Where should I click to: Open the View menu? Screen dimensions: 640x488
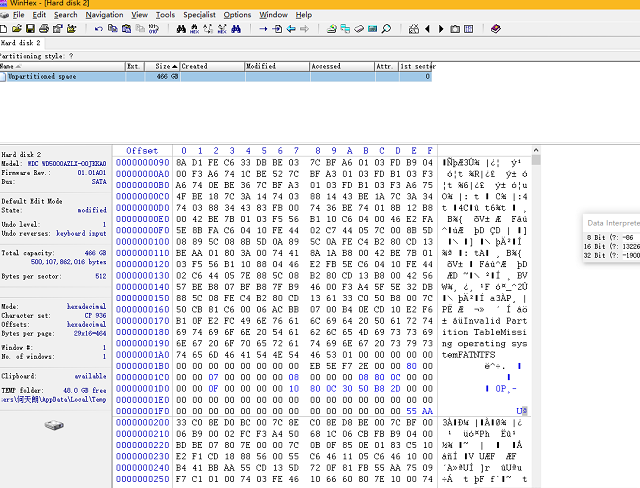(140, 15)
